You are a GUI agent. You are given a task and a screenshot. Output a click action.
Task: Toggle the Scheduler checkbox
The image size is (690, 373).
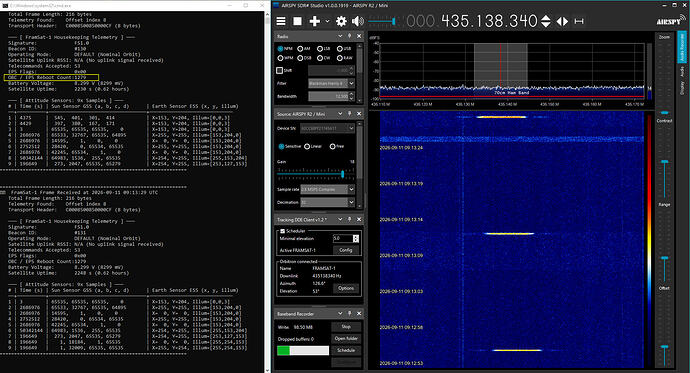tap(283, 231)
